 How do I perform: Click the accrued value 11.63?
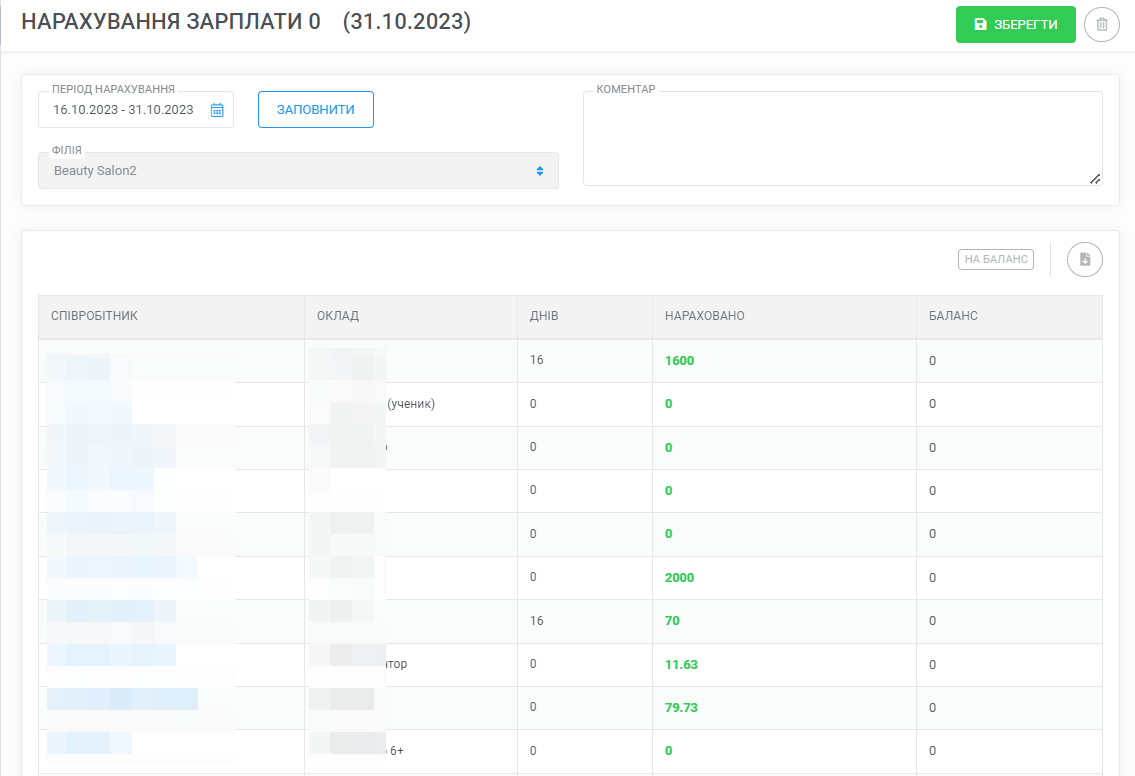click(x=681, y=665)
